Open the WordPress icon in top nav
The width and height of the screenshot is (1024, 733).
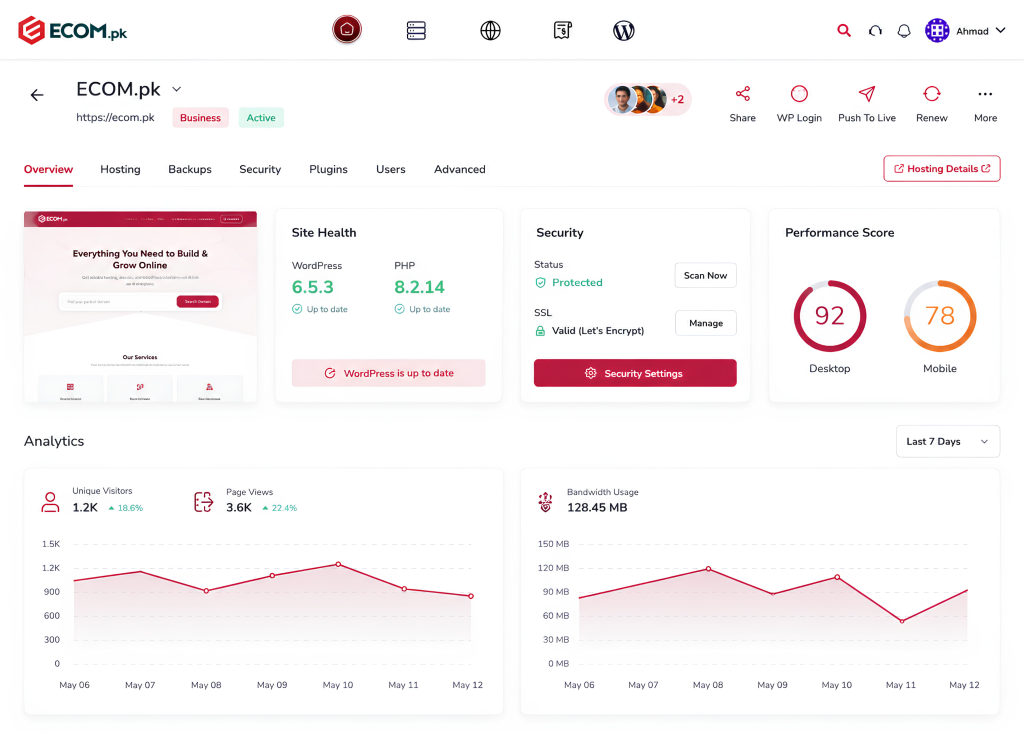pos(624,31)
